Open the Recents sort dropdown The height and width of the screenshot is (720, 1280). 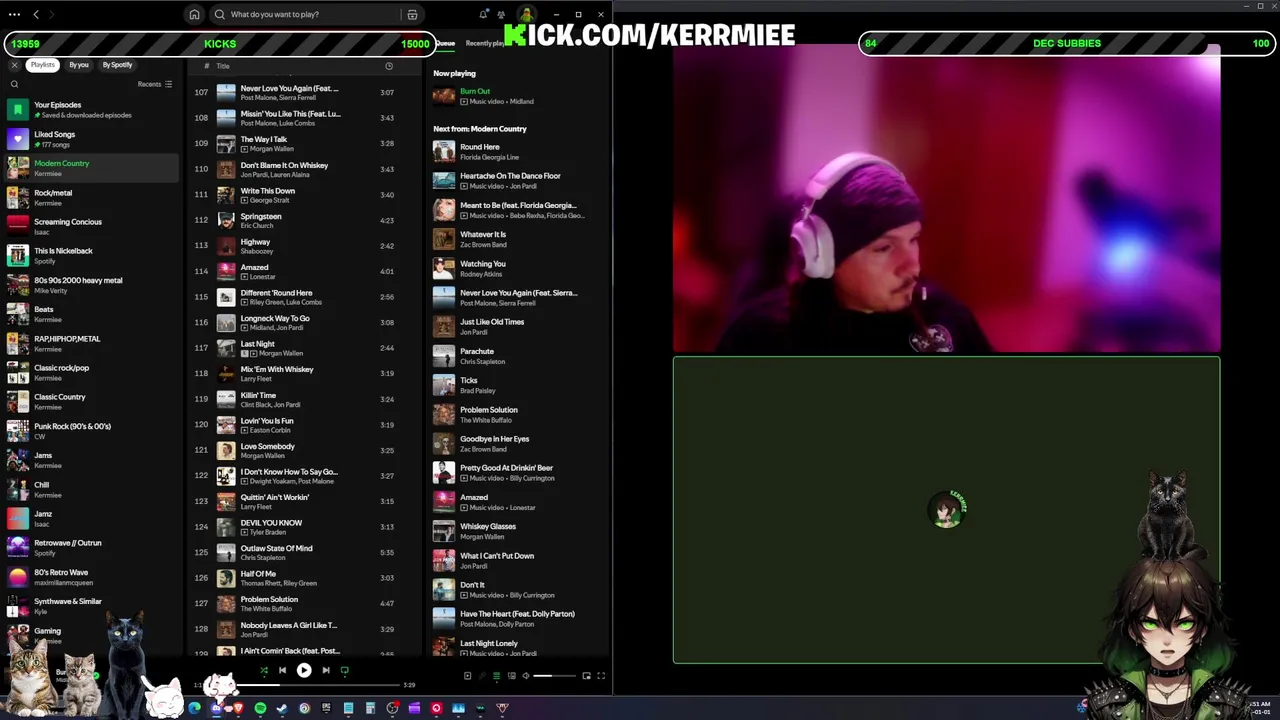click(155, 84)
